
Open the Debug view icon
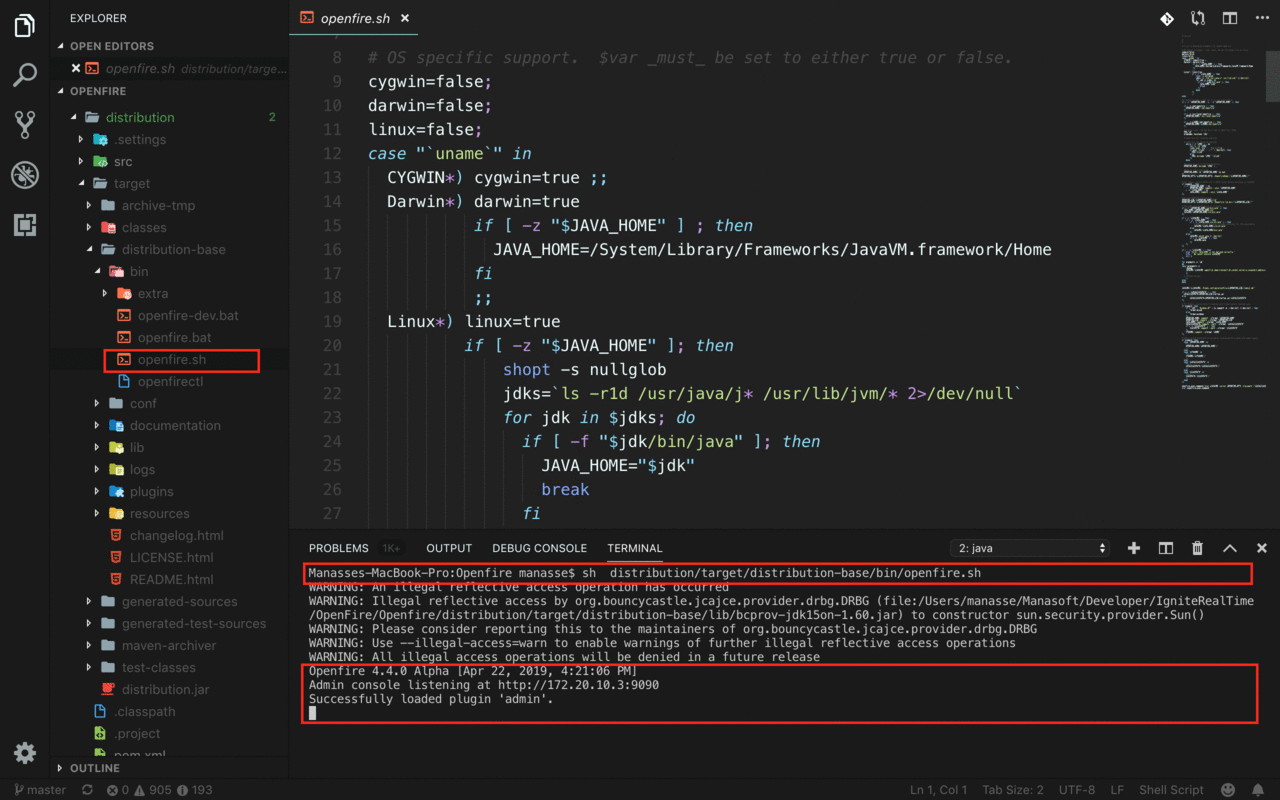25,175
